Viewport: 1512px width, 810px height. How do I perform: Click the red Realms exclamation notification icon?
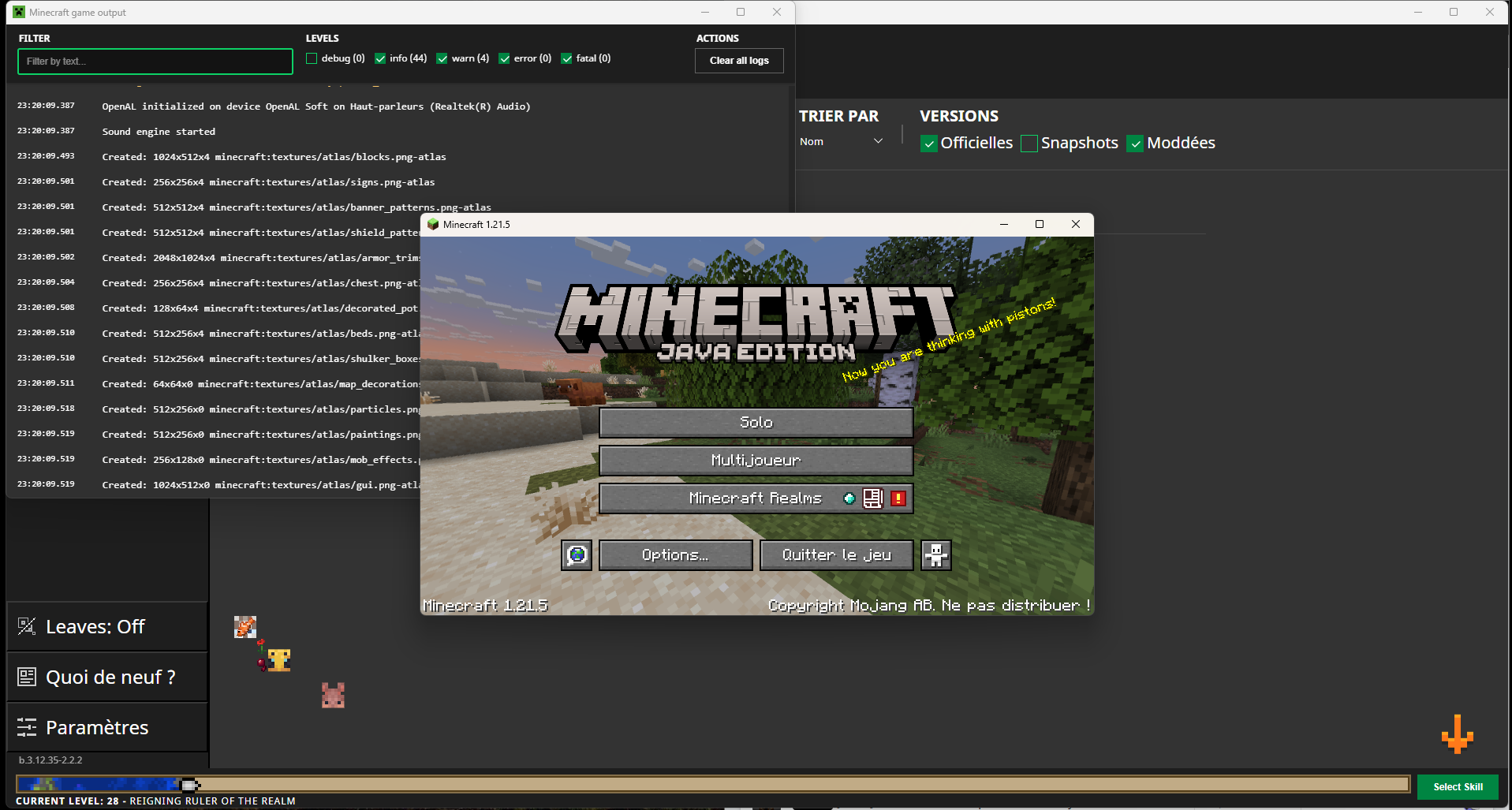[898, 498]
